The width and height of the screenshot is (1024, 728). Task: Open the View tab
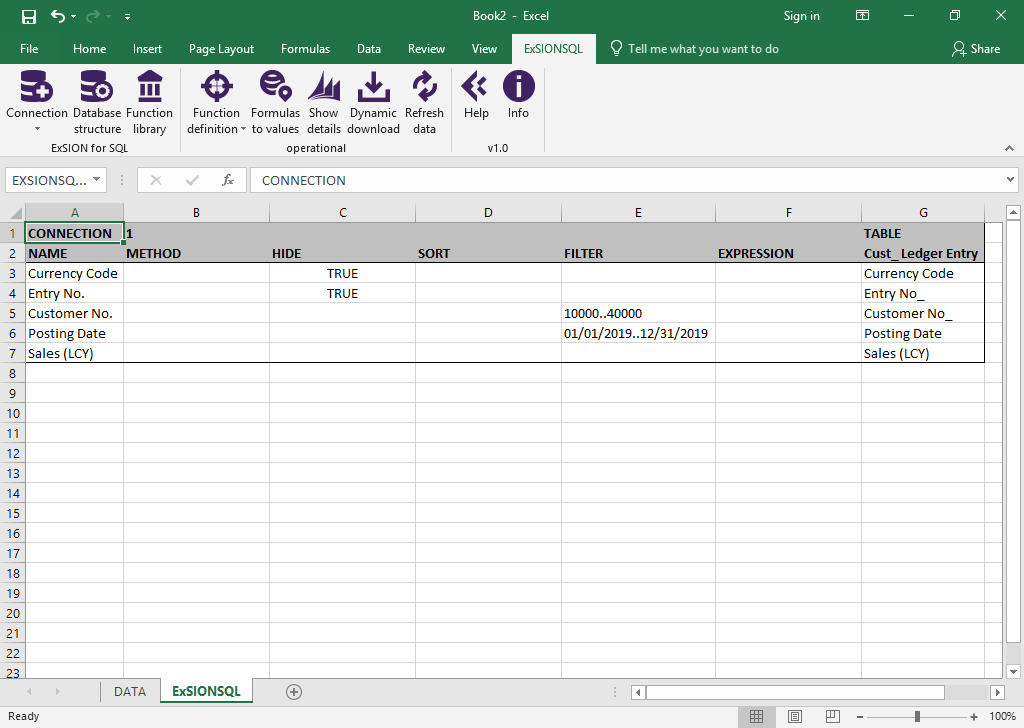[484, 49]
